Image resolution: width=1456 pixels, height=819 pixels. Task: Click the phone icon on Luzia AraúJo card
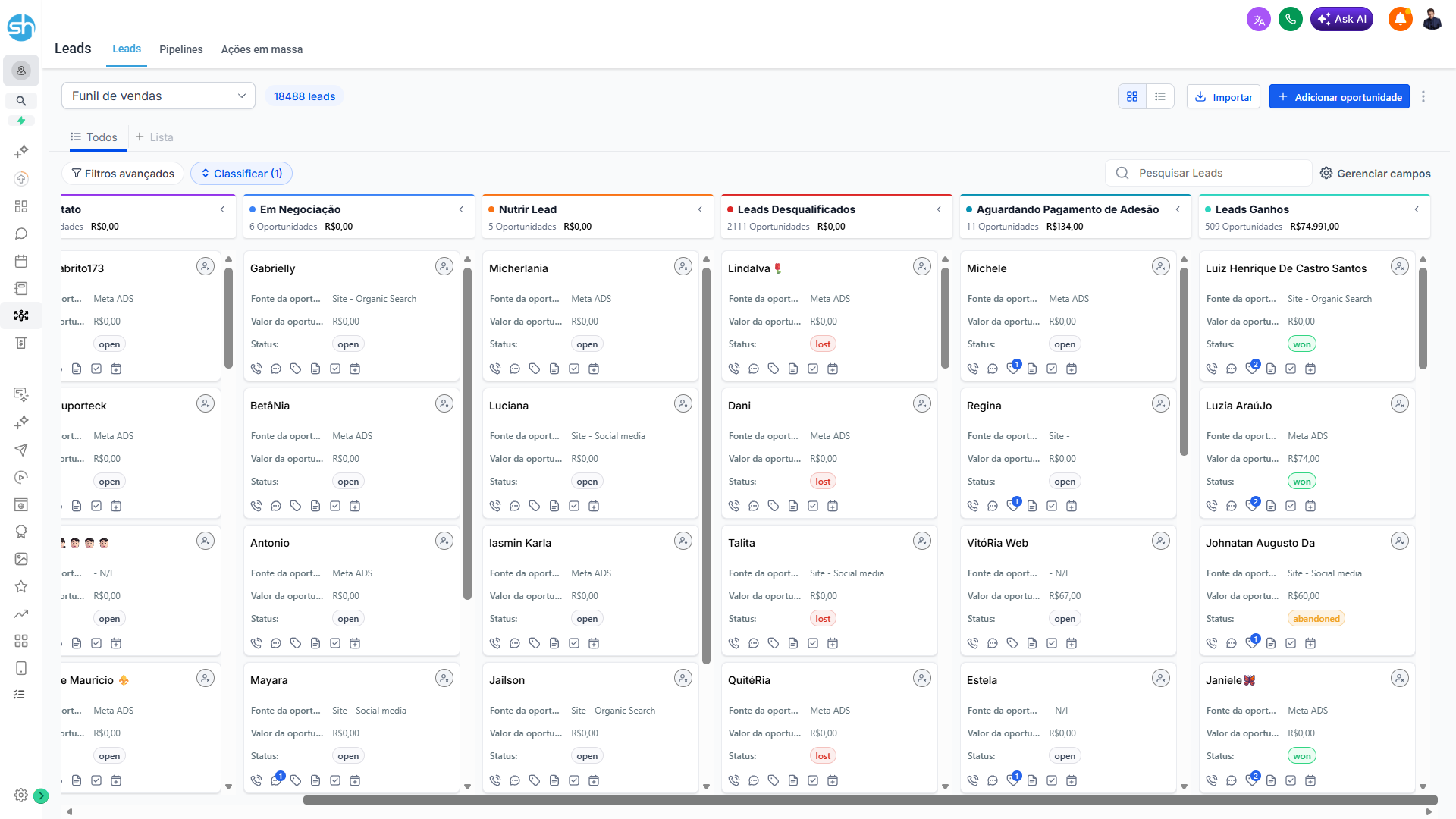coord(1212,506)
